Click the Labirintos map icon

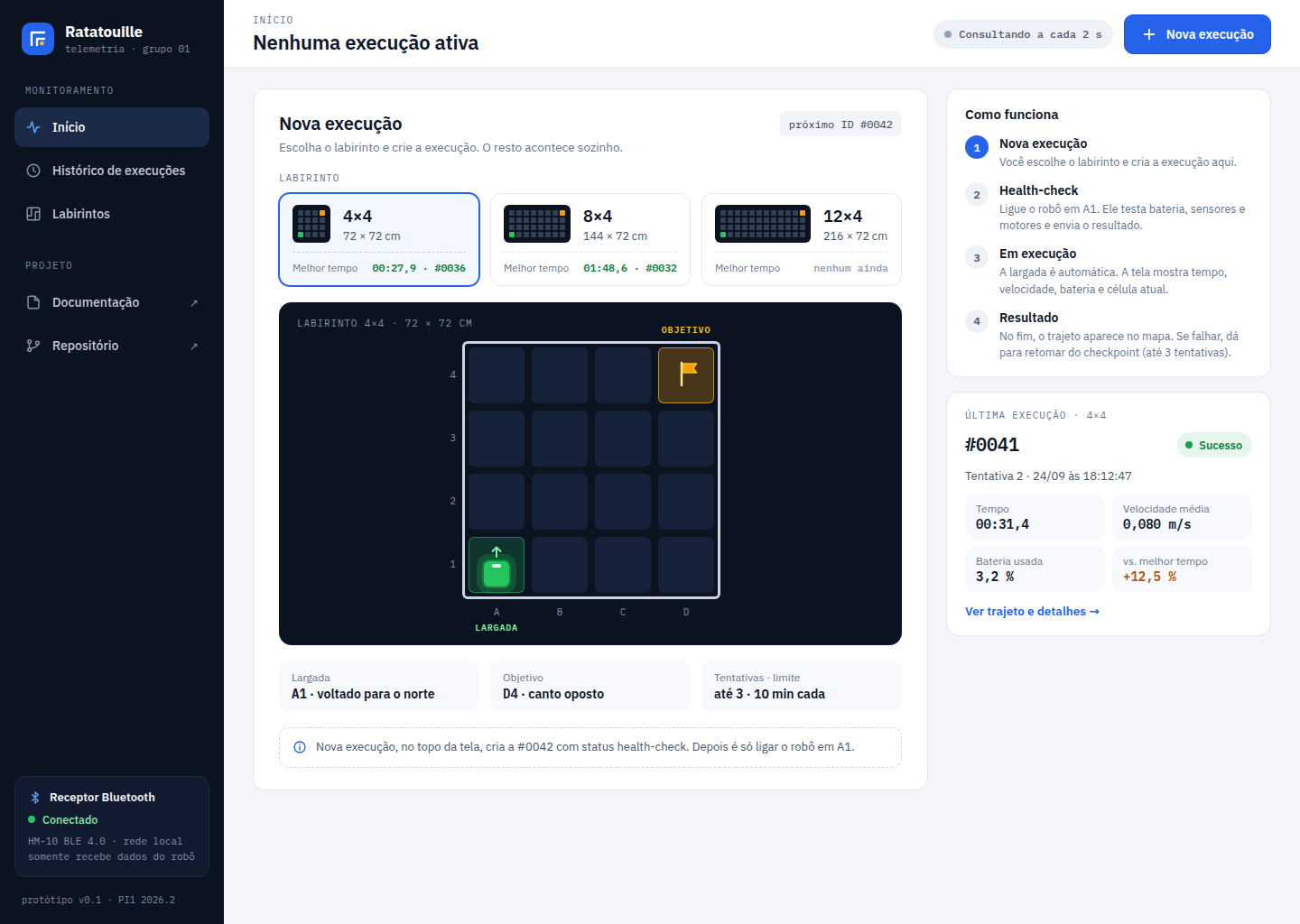coord(33,214)
